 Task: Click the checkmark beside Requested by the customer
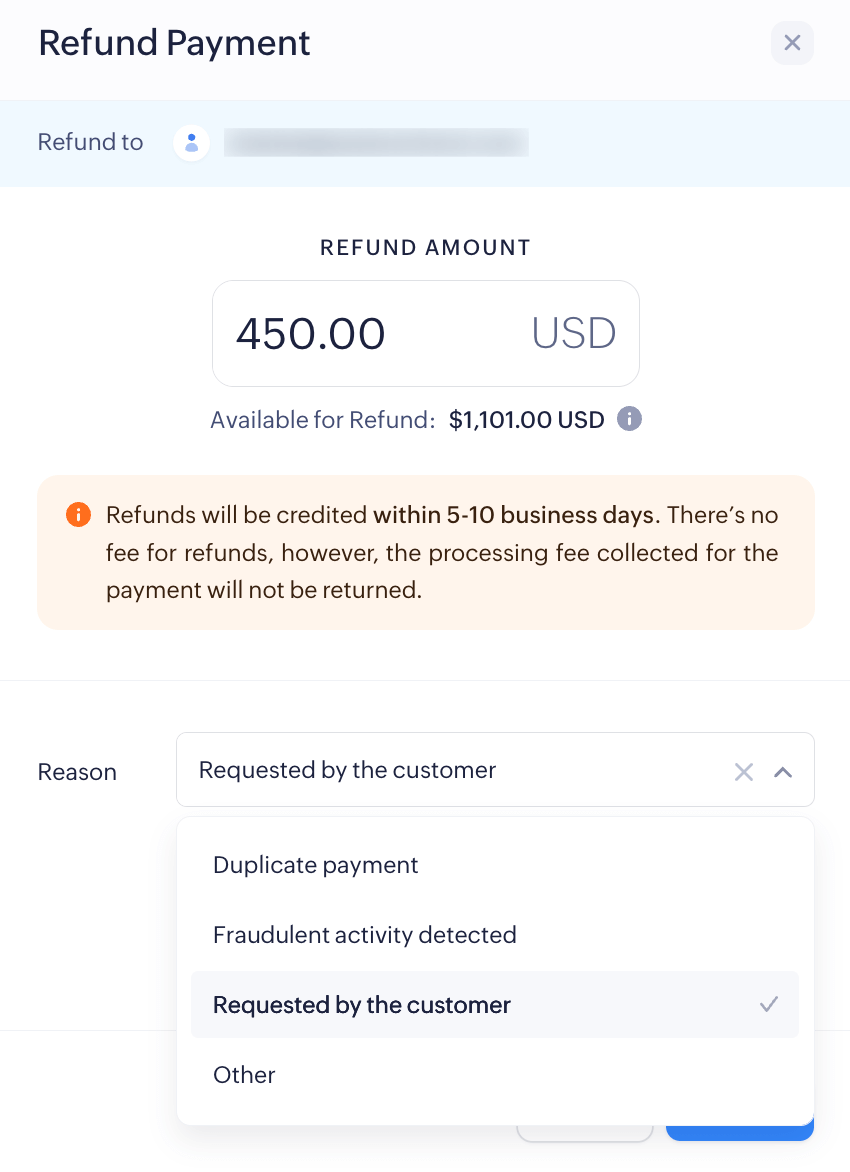769,1004
